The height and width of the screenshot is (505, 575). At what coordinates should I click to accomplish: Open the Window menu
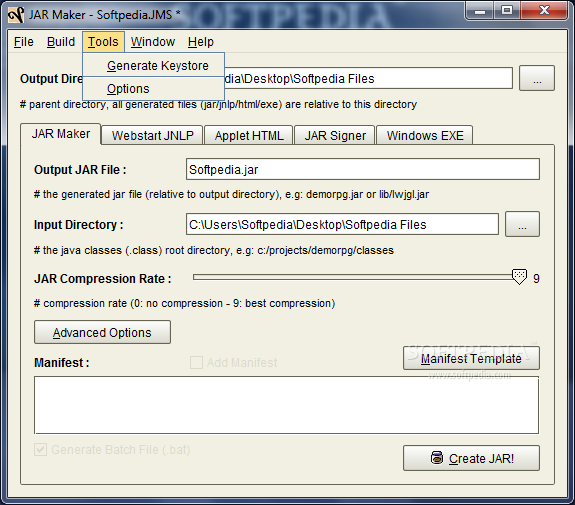click(153, 42)
